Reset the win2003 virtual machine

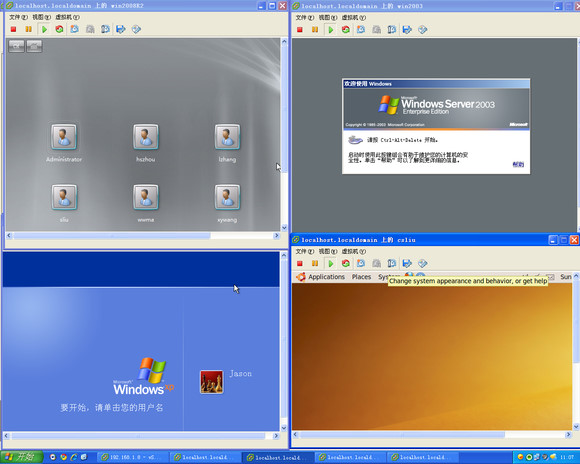(345, 30)
